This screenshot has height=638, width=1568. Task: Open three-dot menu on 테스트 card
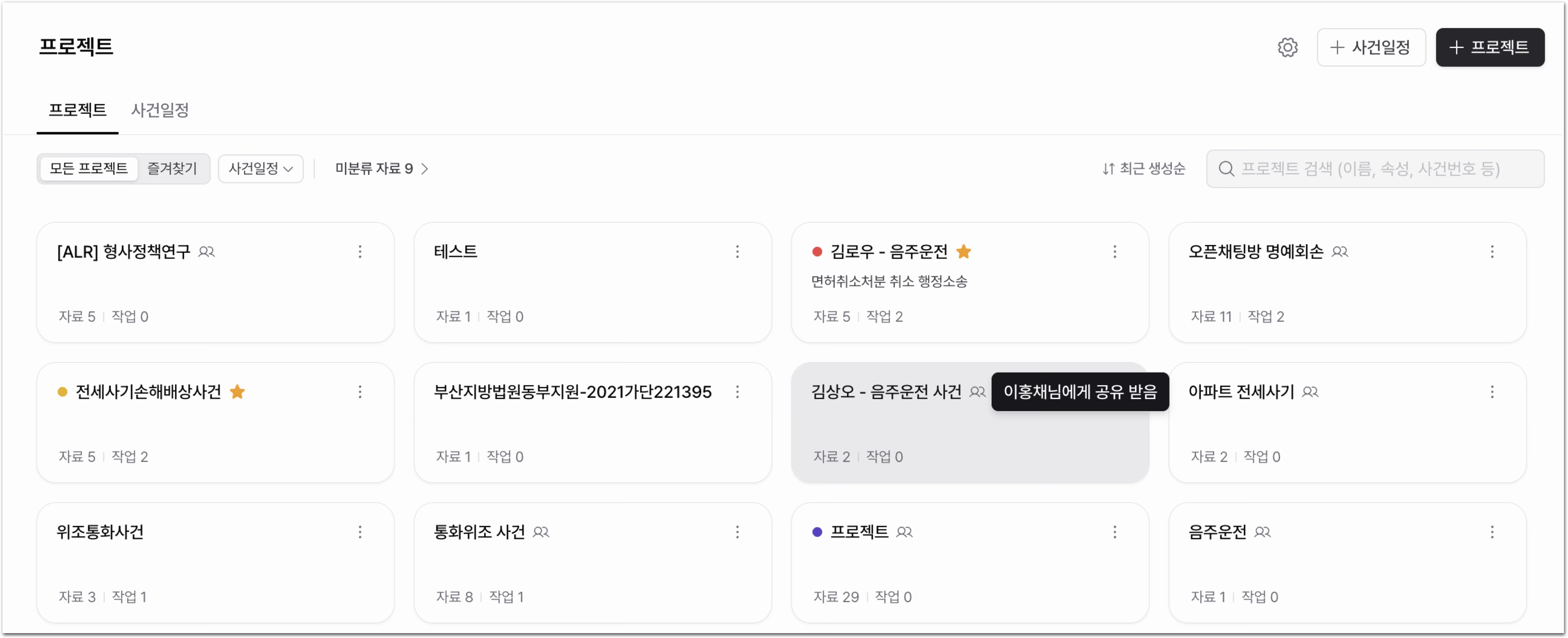pyautogui.click(x=737, y=252)
